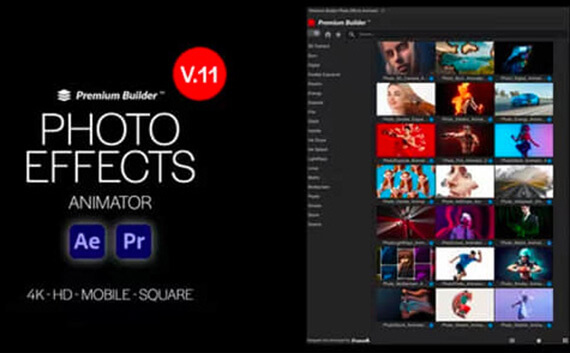The image size is (570, 360).
Task: Open the home icon in Premium Builder toolbar
Action: [x=328, y=35]
